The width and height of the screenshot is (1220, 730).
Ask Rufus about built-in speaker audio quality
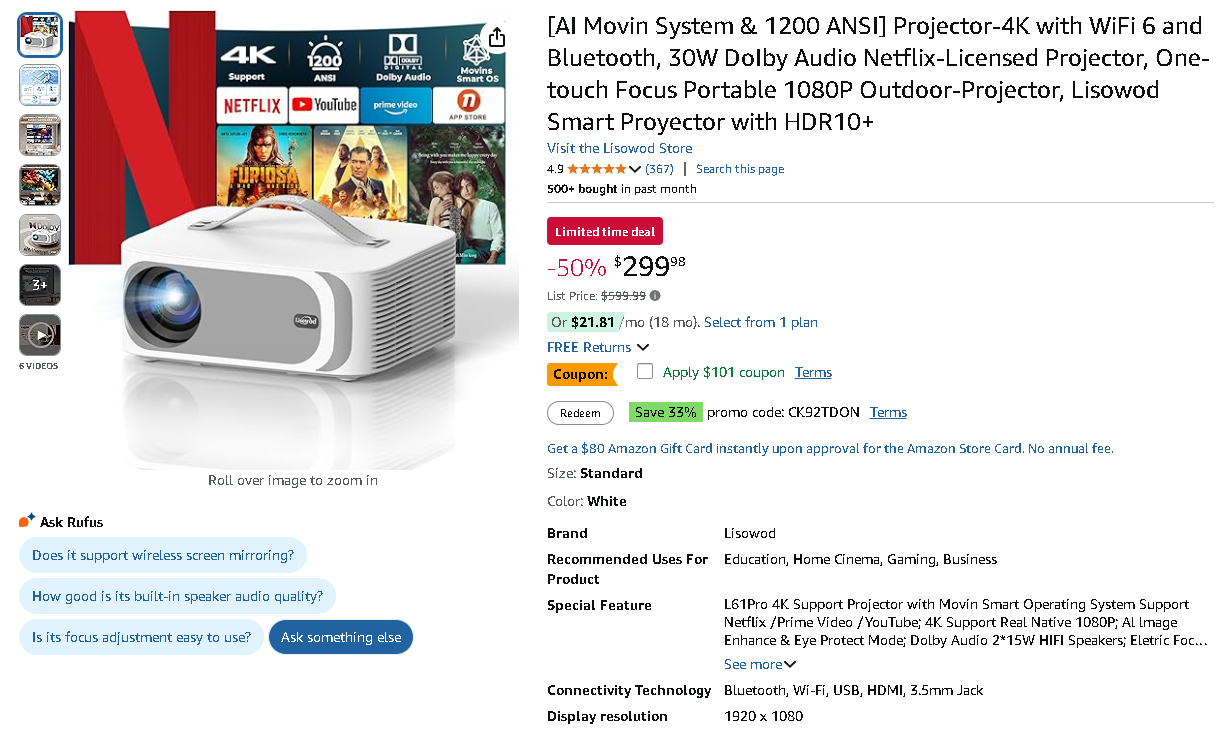coord(177,596)
